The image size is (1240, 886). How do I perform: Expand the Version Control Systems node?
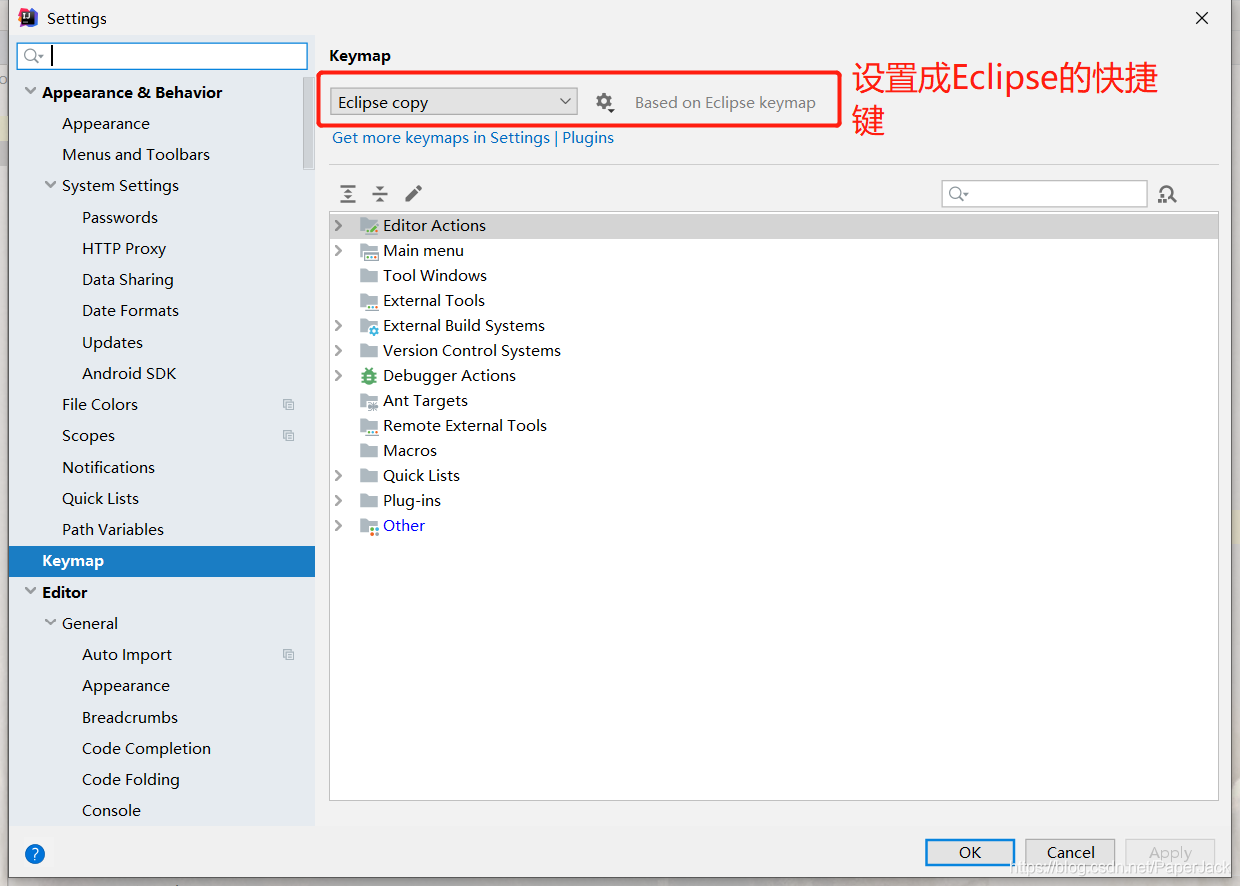pos(338,351)
